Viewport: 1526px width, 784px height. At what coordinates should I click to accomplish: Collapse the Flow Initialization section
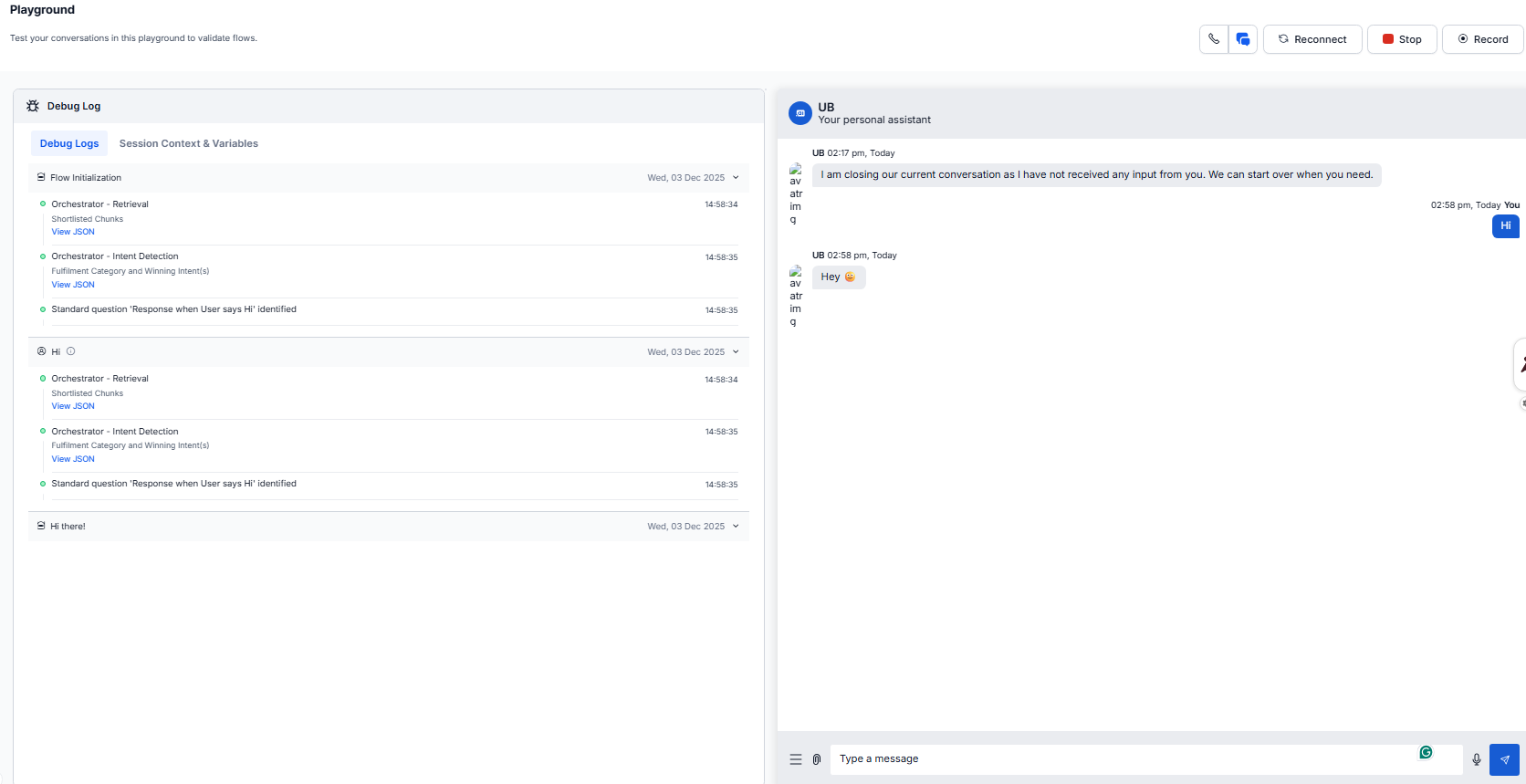click(736, 178)
